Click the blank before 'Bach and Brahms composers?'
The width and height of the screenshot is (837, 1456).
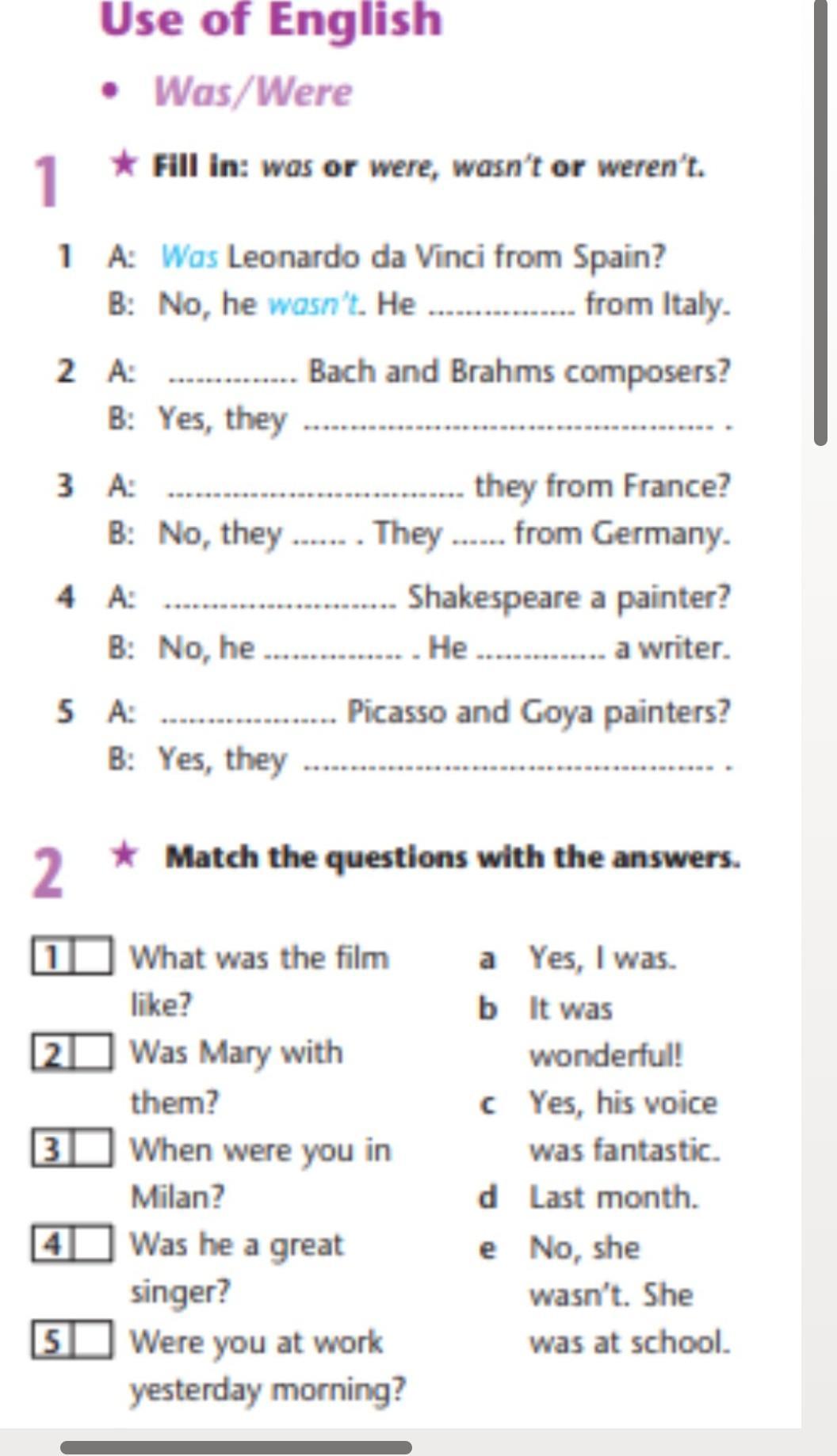click(232, 379)
